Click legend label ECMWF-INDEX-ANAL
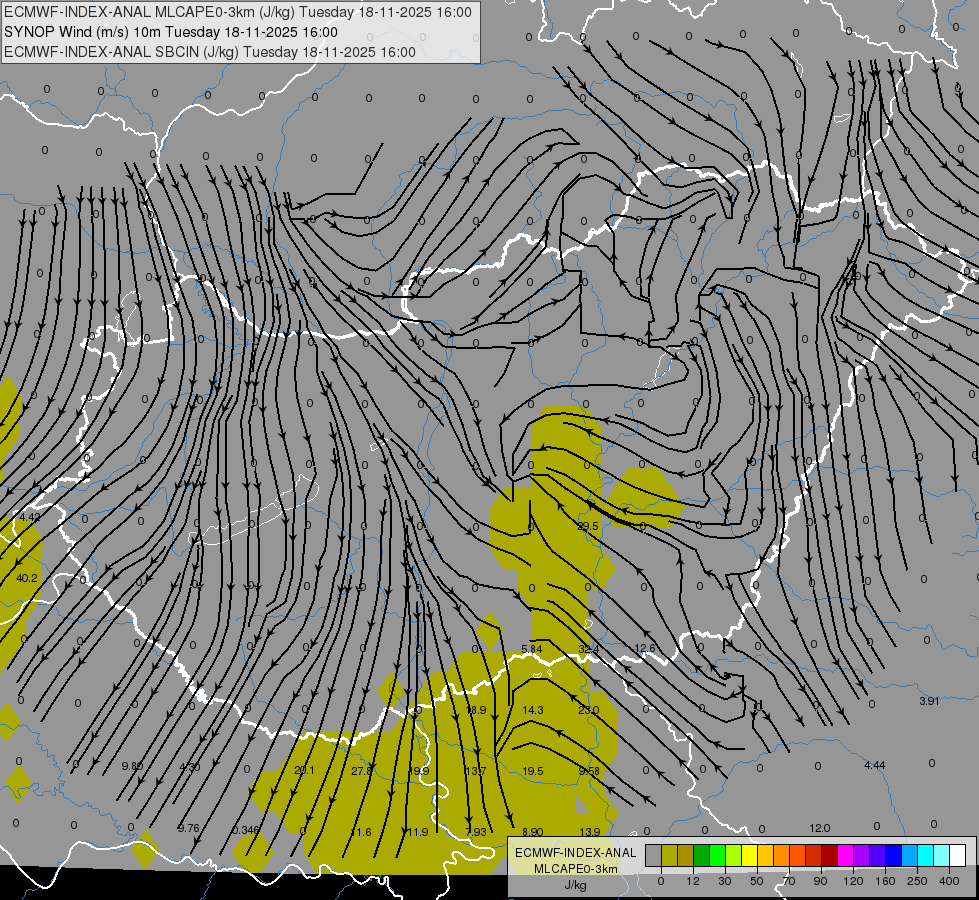The width and height of the screenshot is (979, 900). (576, 853)
